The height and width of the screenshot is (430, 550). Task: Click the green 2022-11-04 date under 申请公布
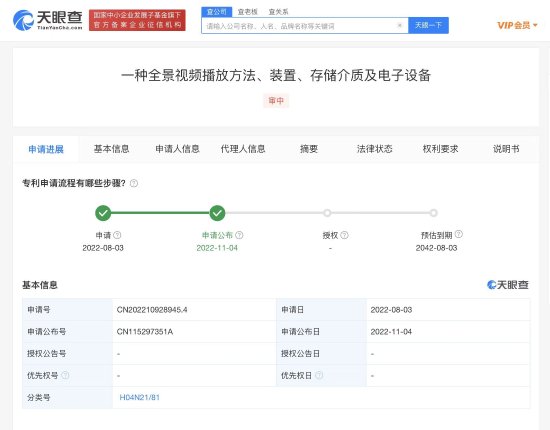click(217, 248)
